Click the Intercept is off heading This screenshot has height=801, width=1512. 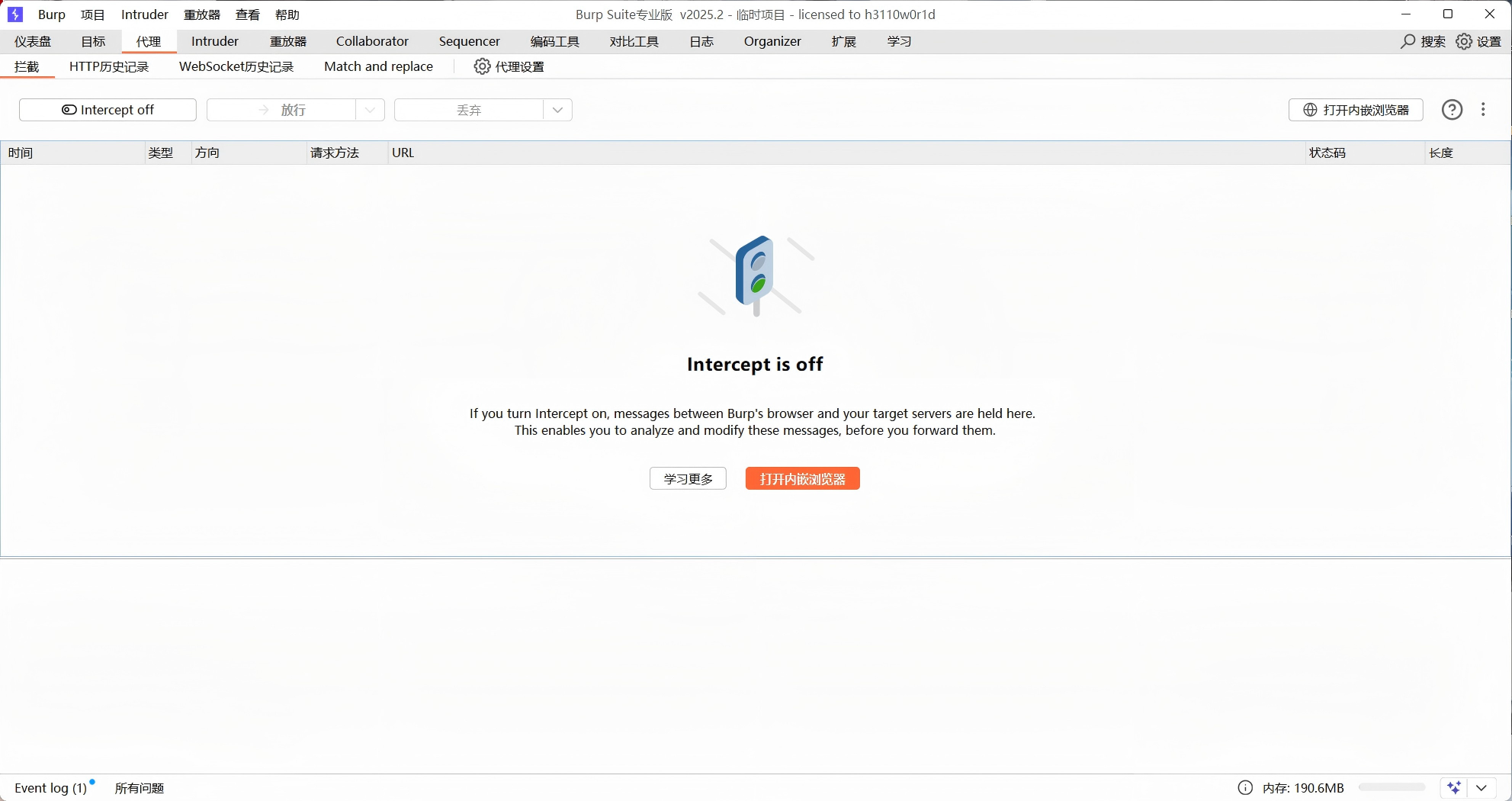755,365
